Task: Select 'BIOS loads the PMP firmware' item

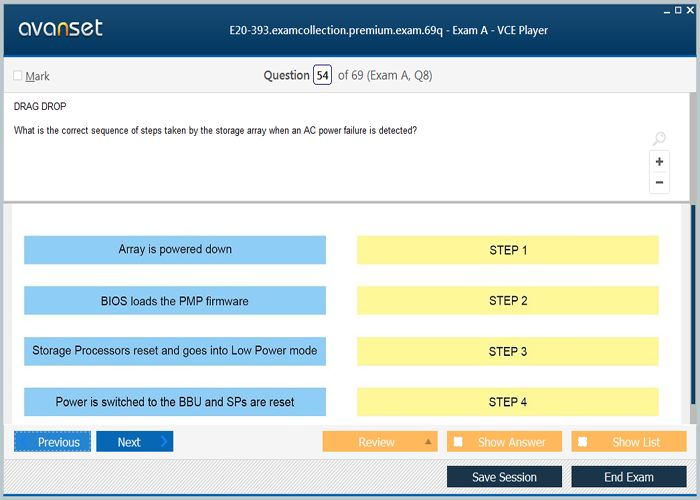Action: [175, 301]
